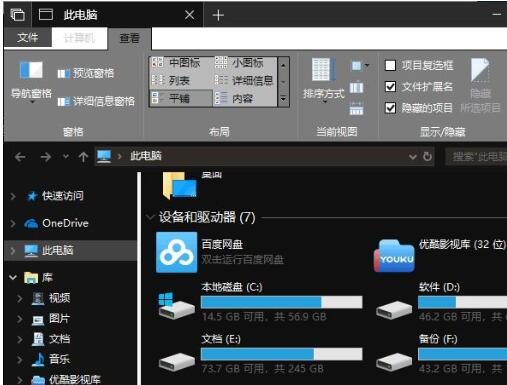
Task: Open the File (文件) tab
Action: click(28, 37)
